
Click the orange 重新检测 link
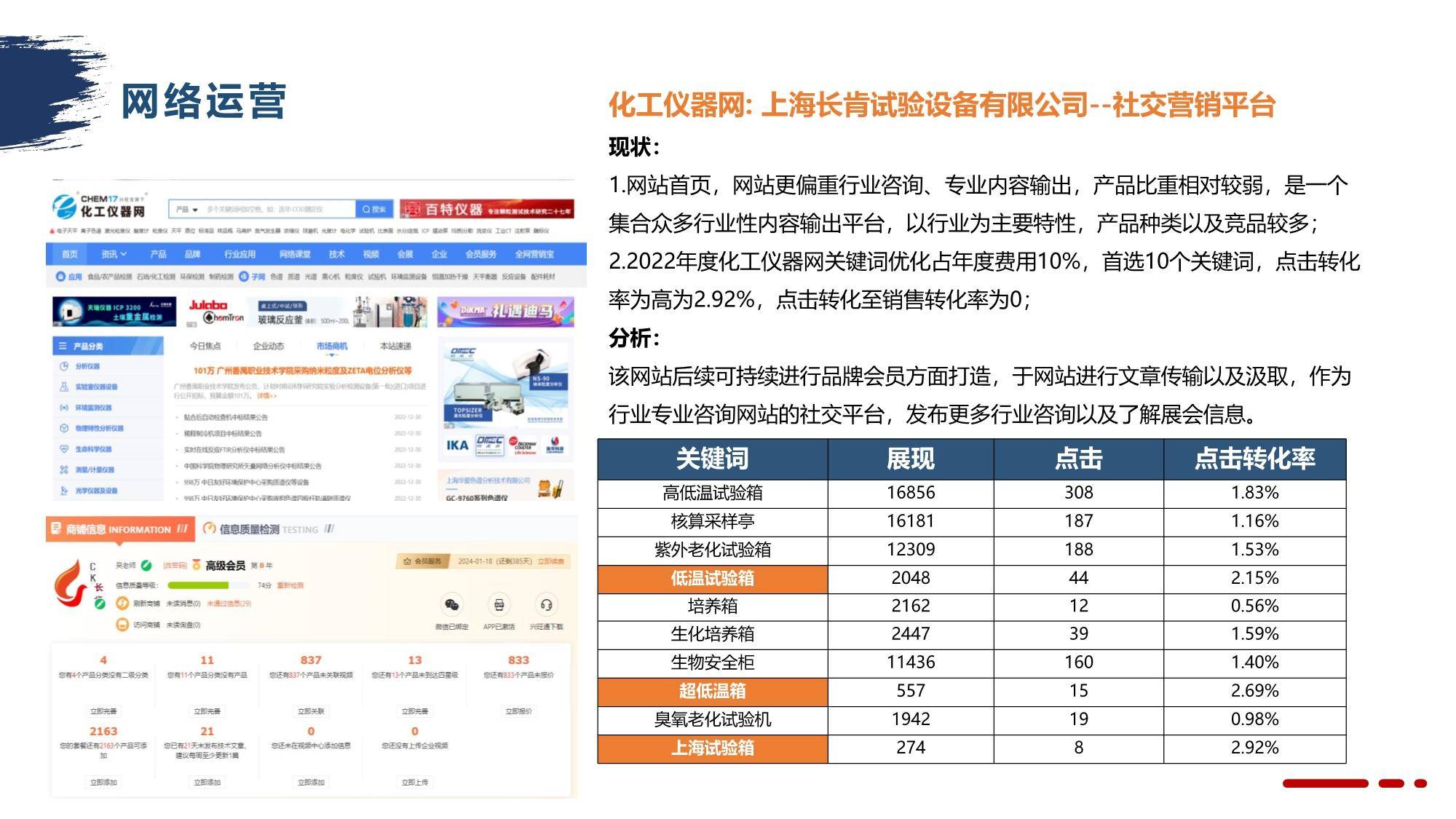(x=290, y=585)
